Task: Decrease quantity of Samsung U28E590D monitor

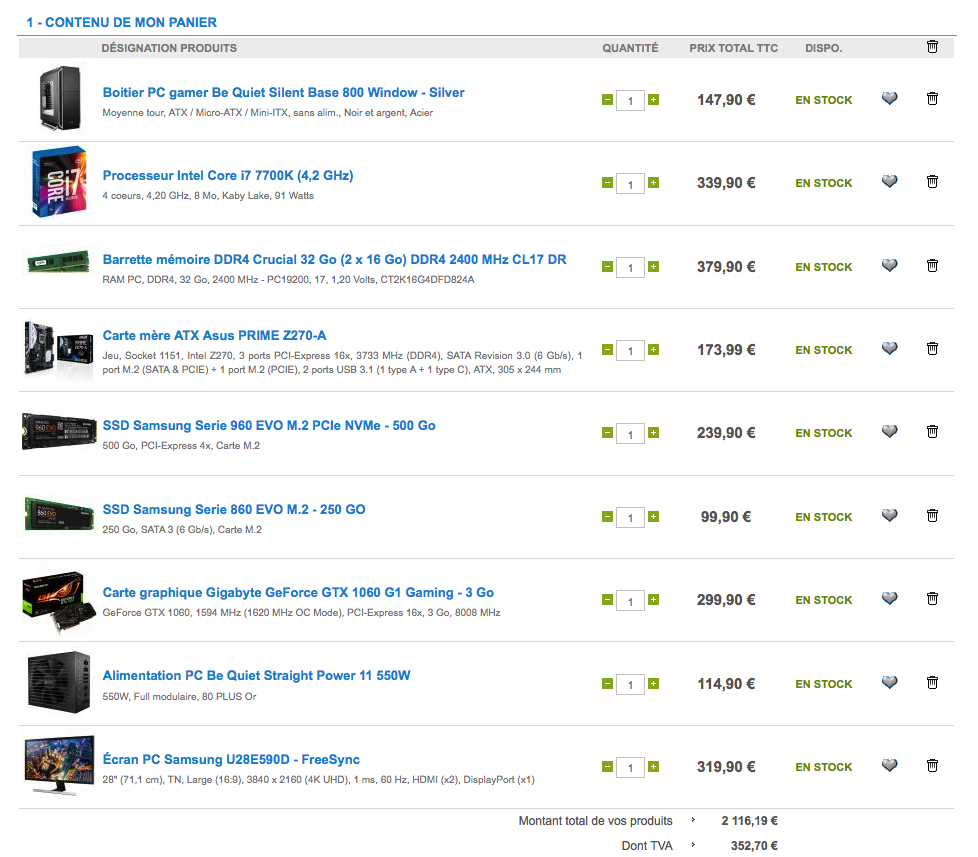Action: [x=607, y=767]
